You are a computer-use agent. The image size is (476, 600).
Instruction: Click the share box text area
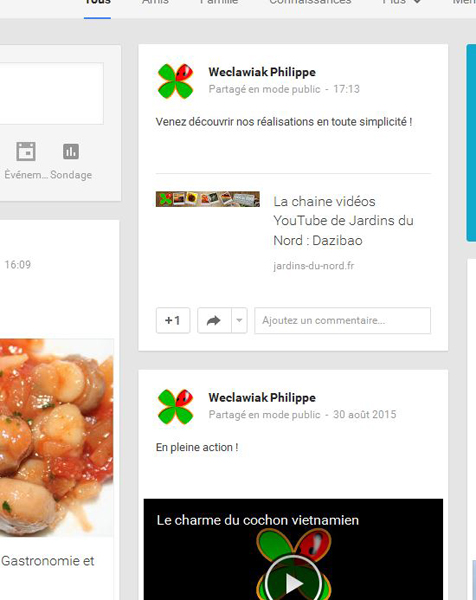coord(52,93)
